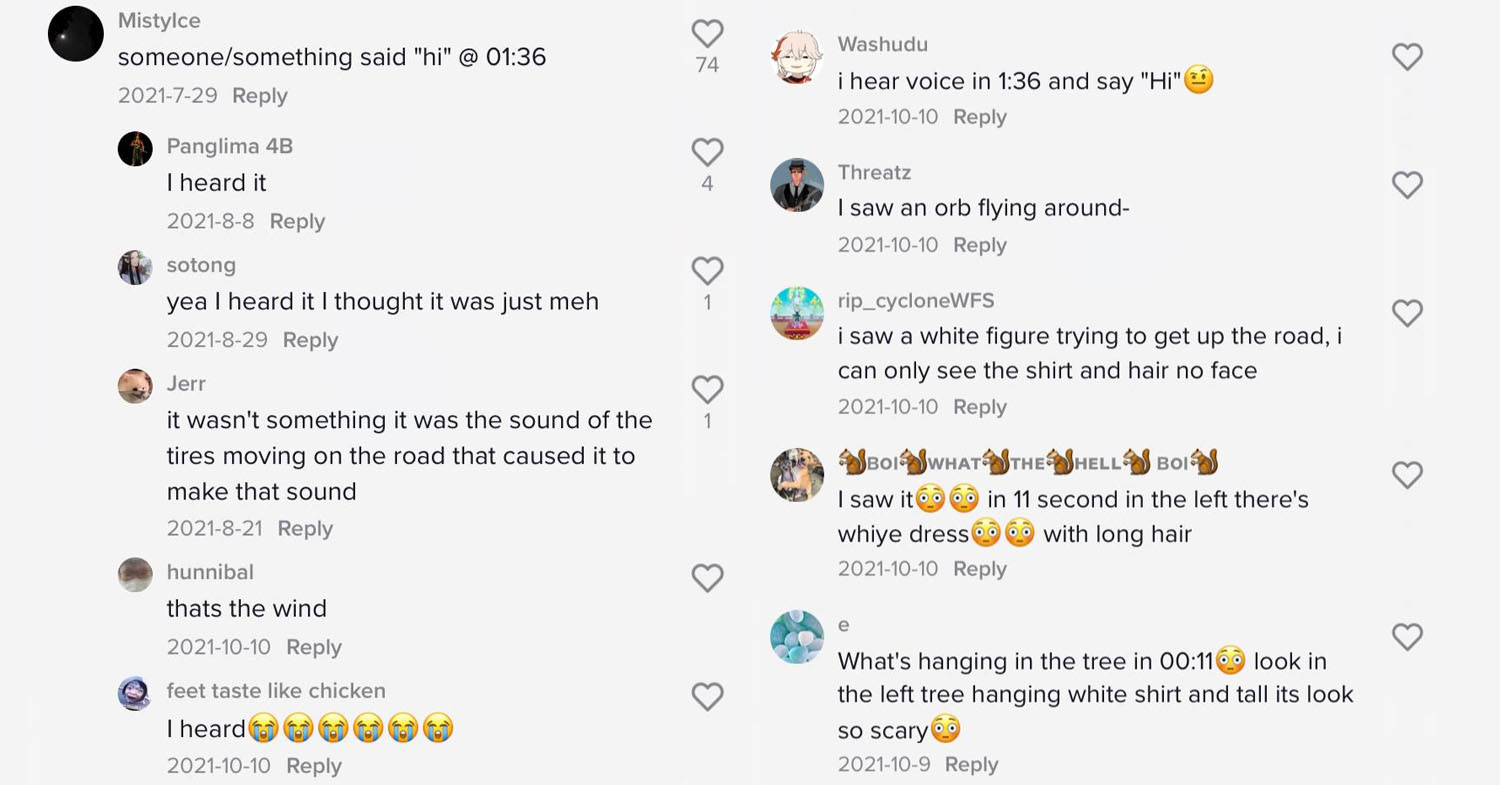1500x785 pixels.
Task: Open MistyIce's profile picture
Action: (x=76, y=34)
